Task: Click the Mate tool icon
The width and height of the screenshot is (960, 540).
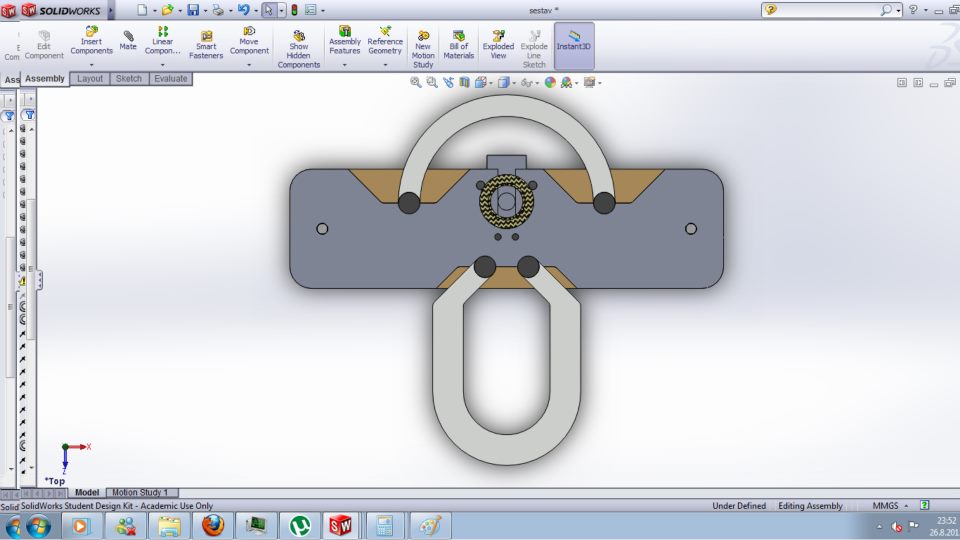Action: [128, 40]
